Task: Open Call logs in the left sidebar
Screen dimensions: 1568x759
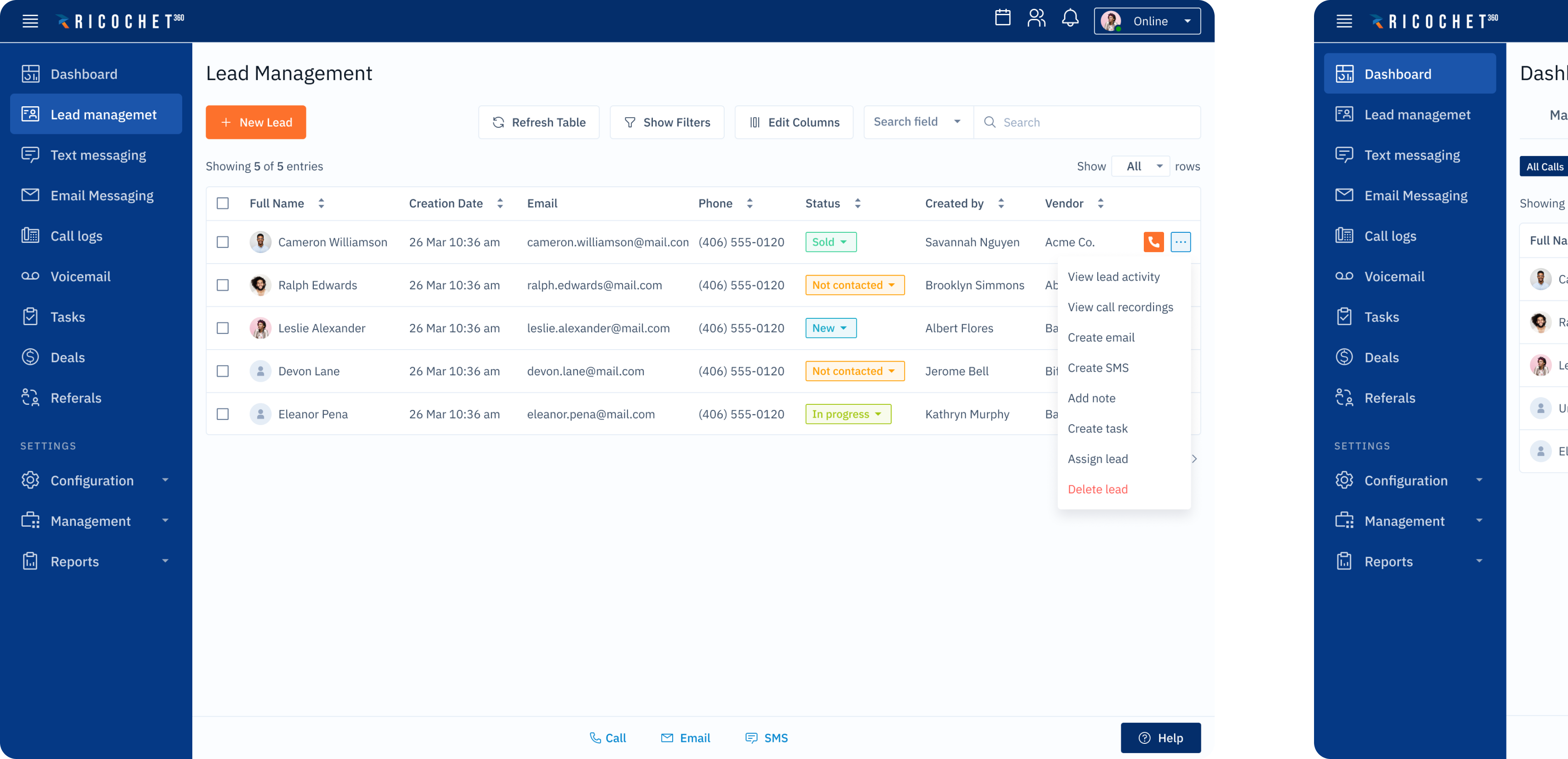Action: pyautogui.click(x=76, y=236)
